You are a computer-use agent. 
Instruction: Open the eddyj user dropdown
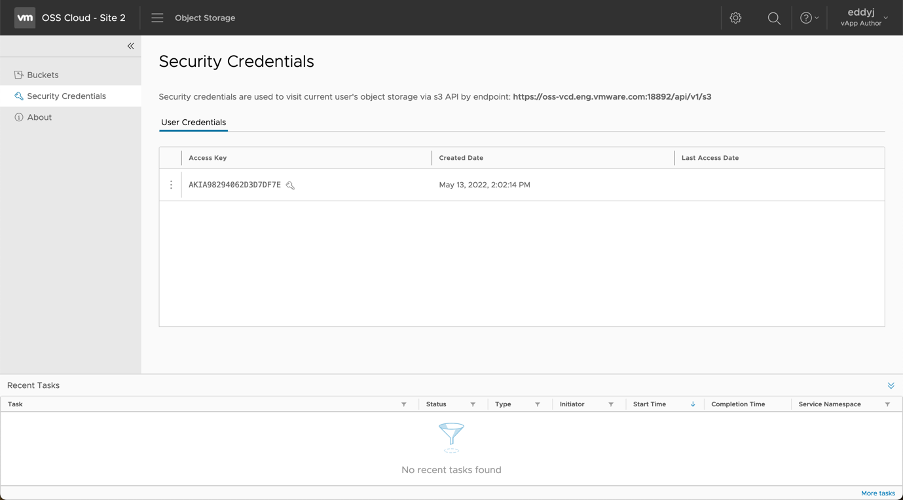pos(866,17)
